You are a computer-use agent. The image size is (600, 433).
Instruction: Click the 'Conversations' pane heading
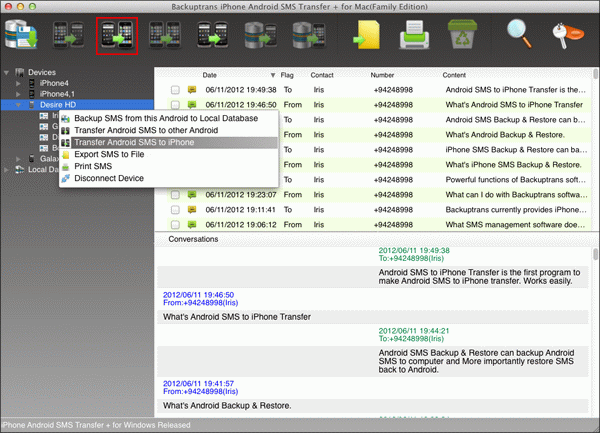pos(193,239)
